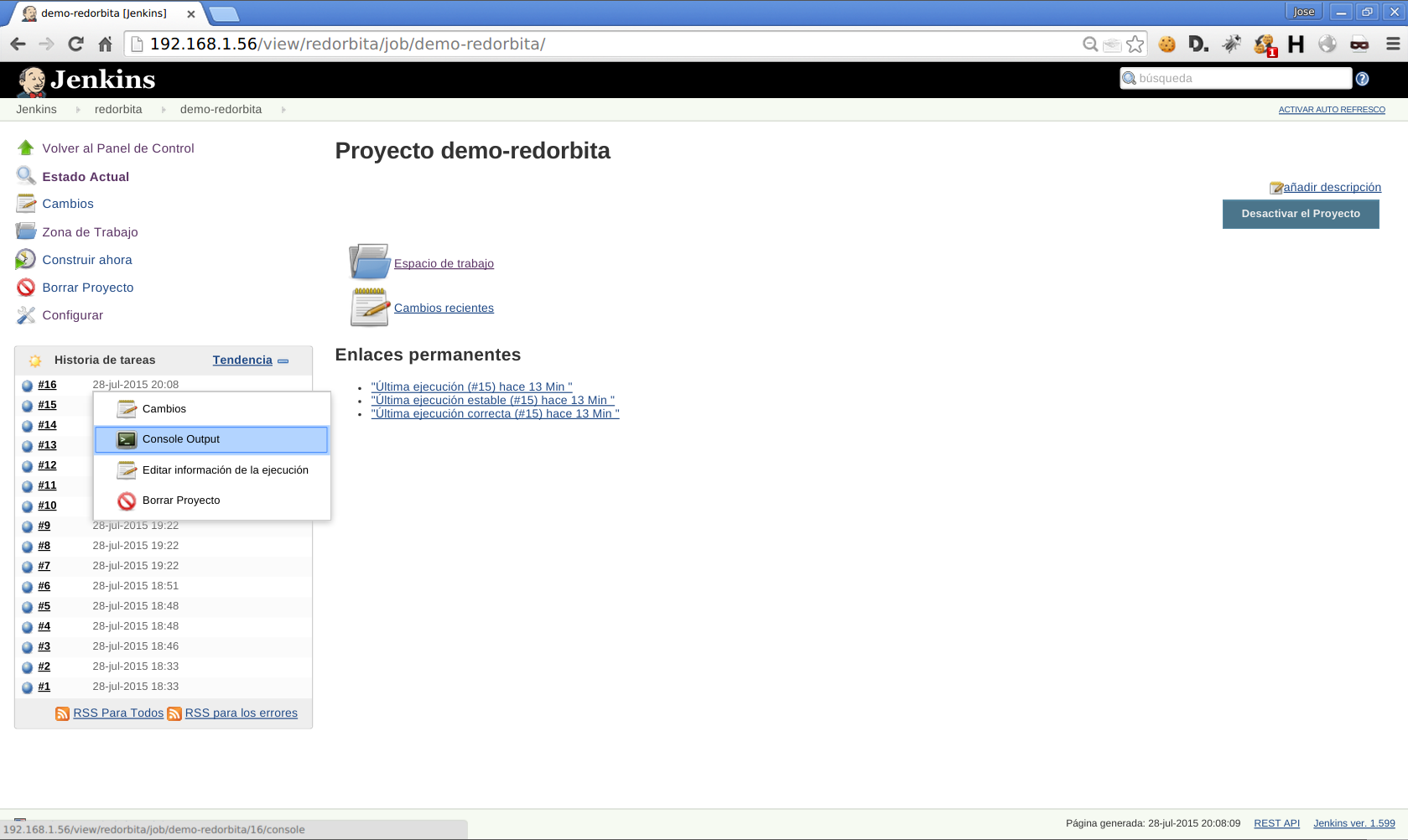This screenshot has height=840, width=1408.
Task: Open the Chrome hamburger menu
Action: pyautogui.click(x=1393, y=44)
